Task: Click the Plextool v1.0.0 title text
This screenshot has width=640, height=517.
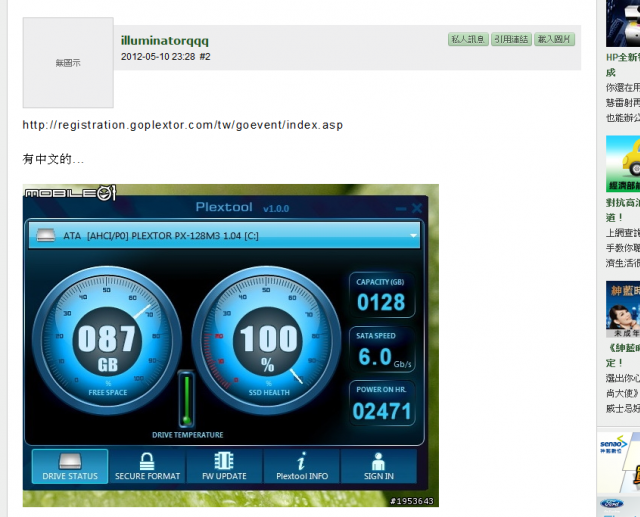Action: tap(242, 208)
